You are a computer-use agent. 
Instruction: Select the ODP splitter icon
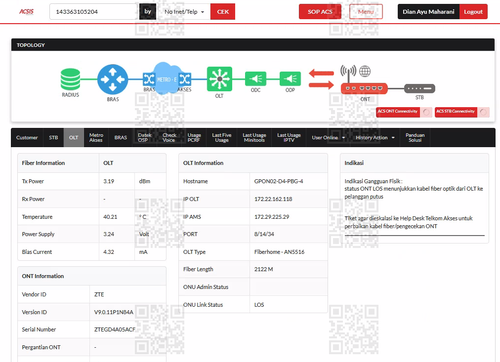coord(290,79)
